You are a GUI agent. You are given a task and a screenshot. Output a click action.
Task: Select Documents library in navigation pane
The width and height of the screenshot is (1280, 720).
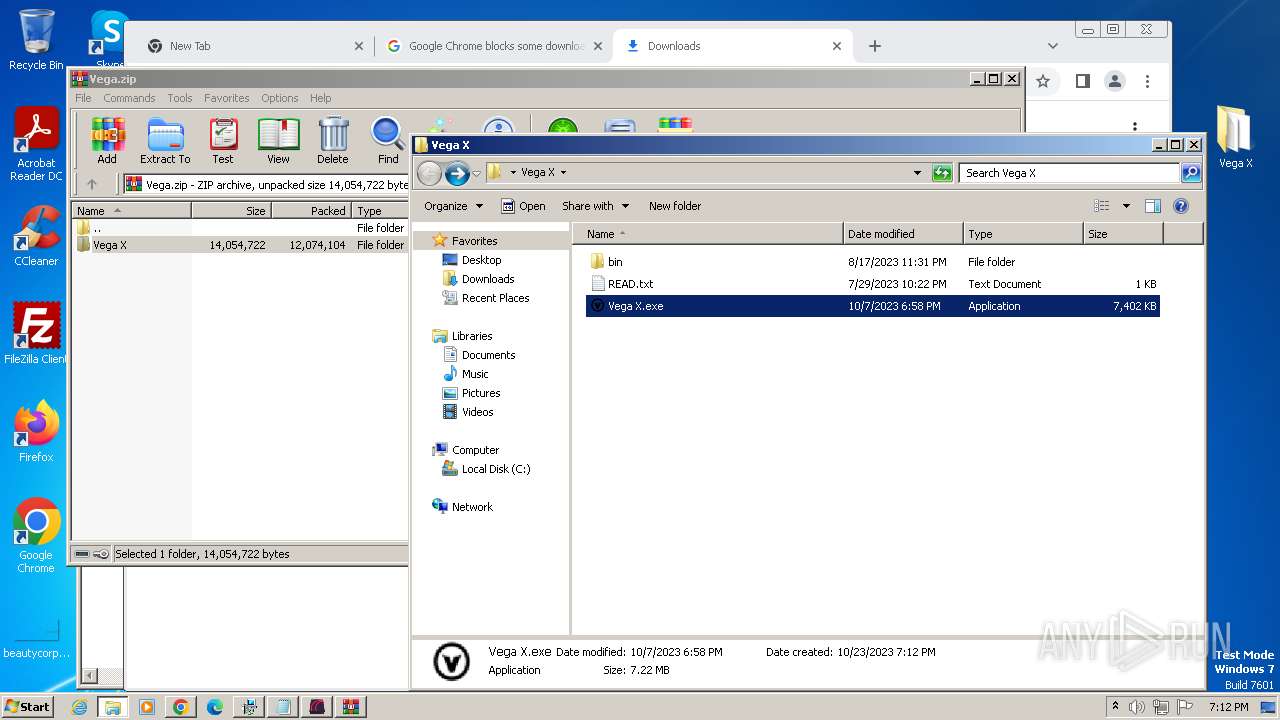[x=488, y=355]
